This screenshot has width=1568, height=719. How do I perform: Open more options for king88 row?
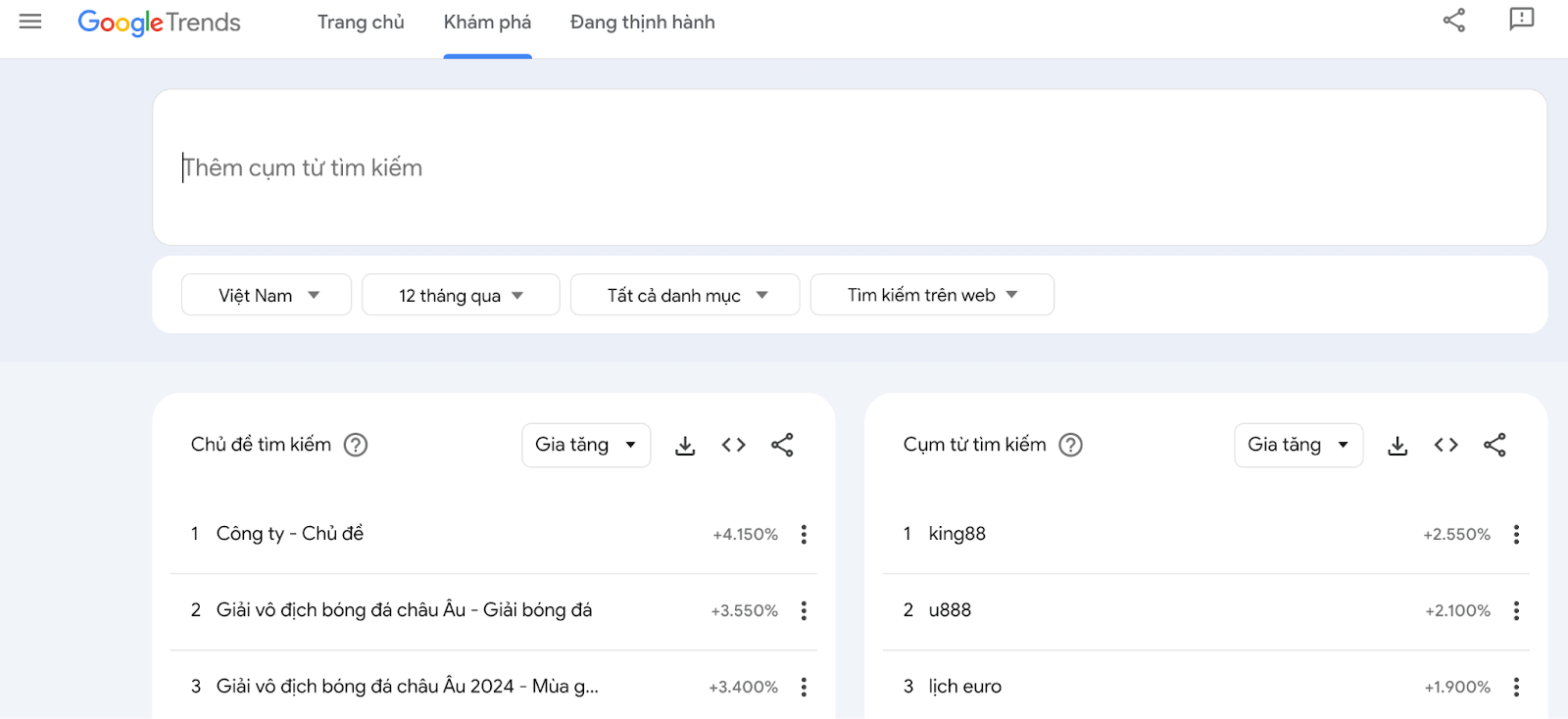(1516, 534)
